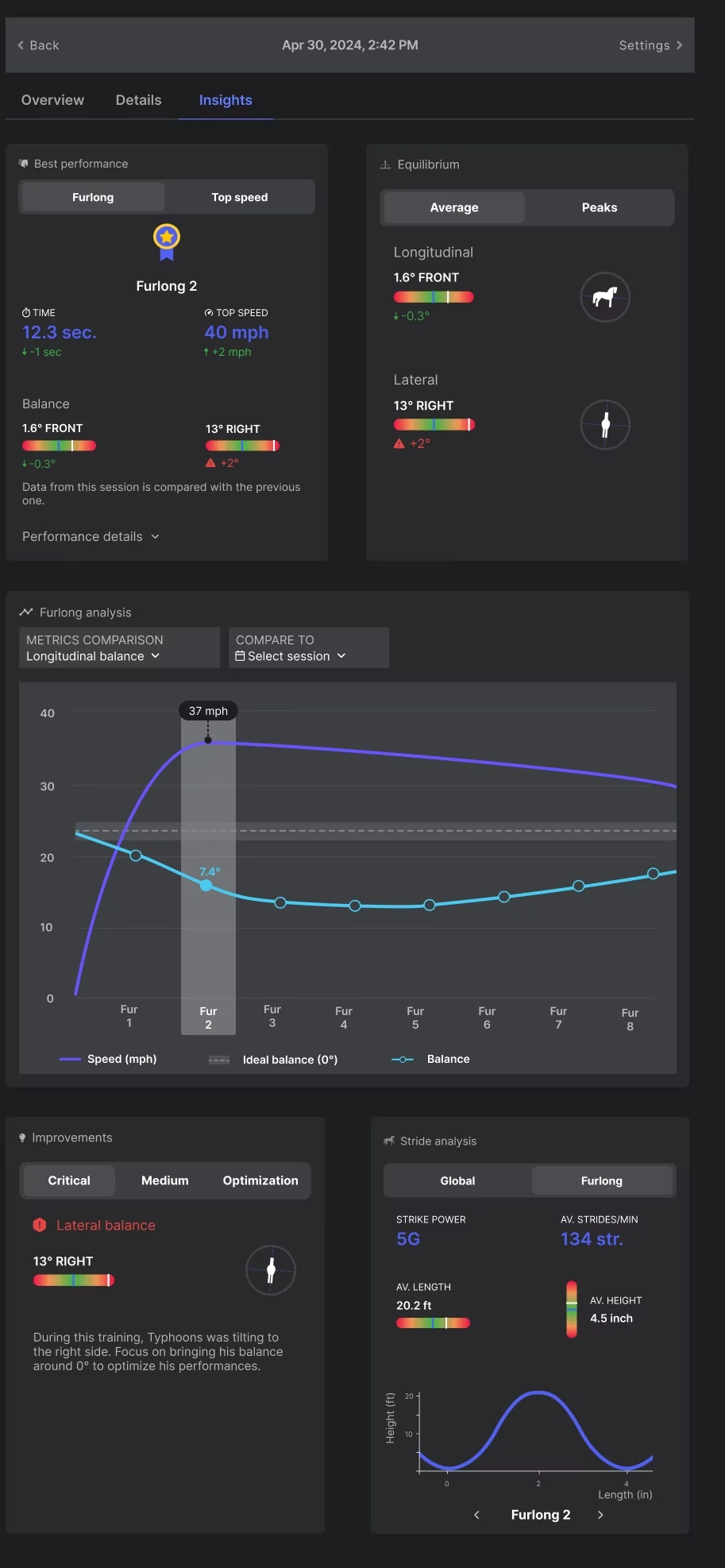Click the 12.3 sec. time value
This screenshot has width=725, height=1568.
[60, 332]
